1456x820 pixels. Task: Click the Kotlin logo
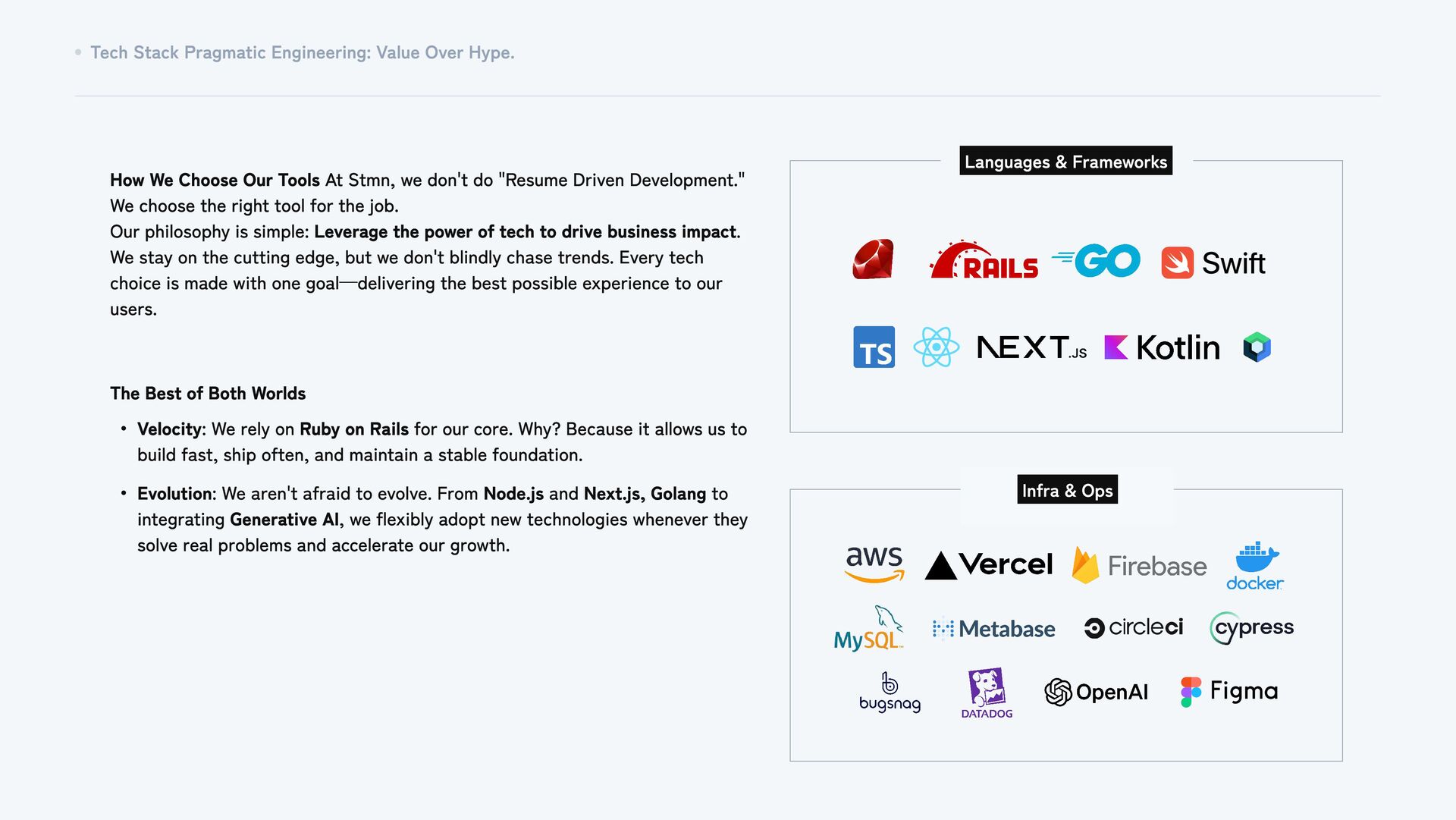[1162, 347]
